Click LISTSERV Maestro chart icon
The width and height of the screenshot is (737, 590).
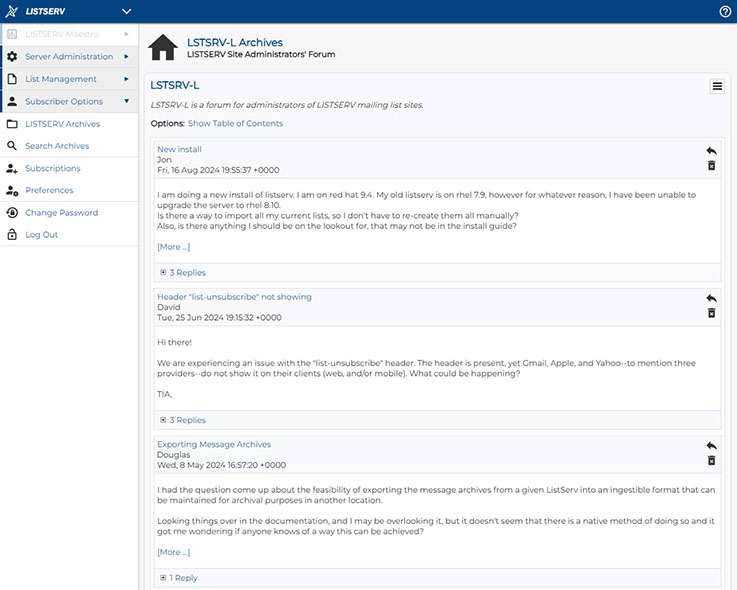(12, 34)
